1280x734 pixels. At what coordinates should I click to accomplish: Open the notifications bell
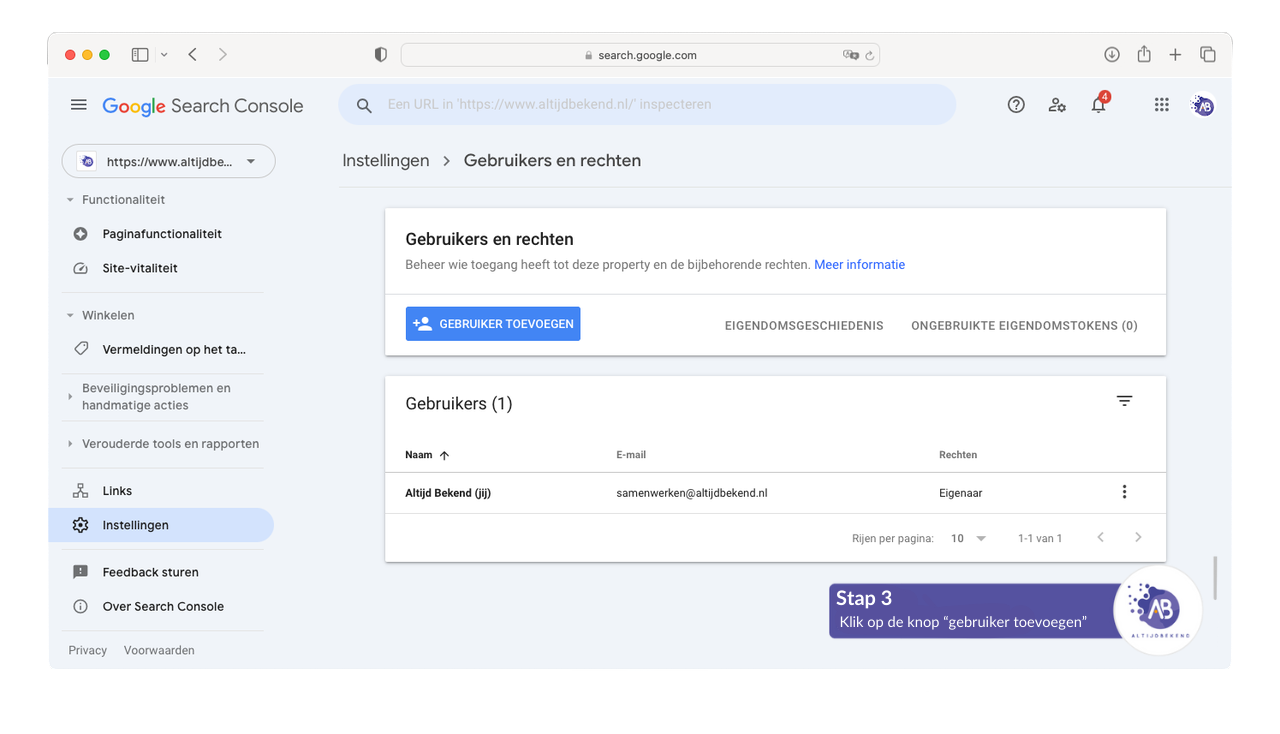coord(1098,105)
